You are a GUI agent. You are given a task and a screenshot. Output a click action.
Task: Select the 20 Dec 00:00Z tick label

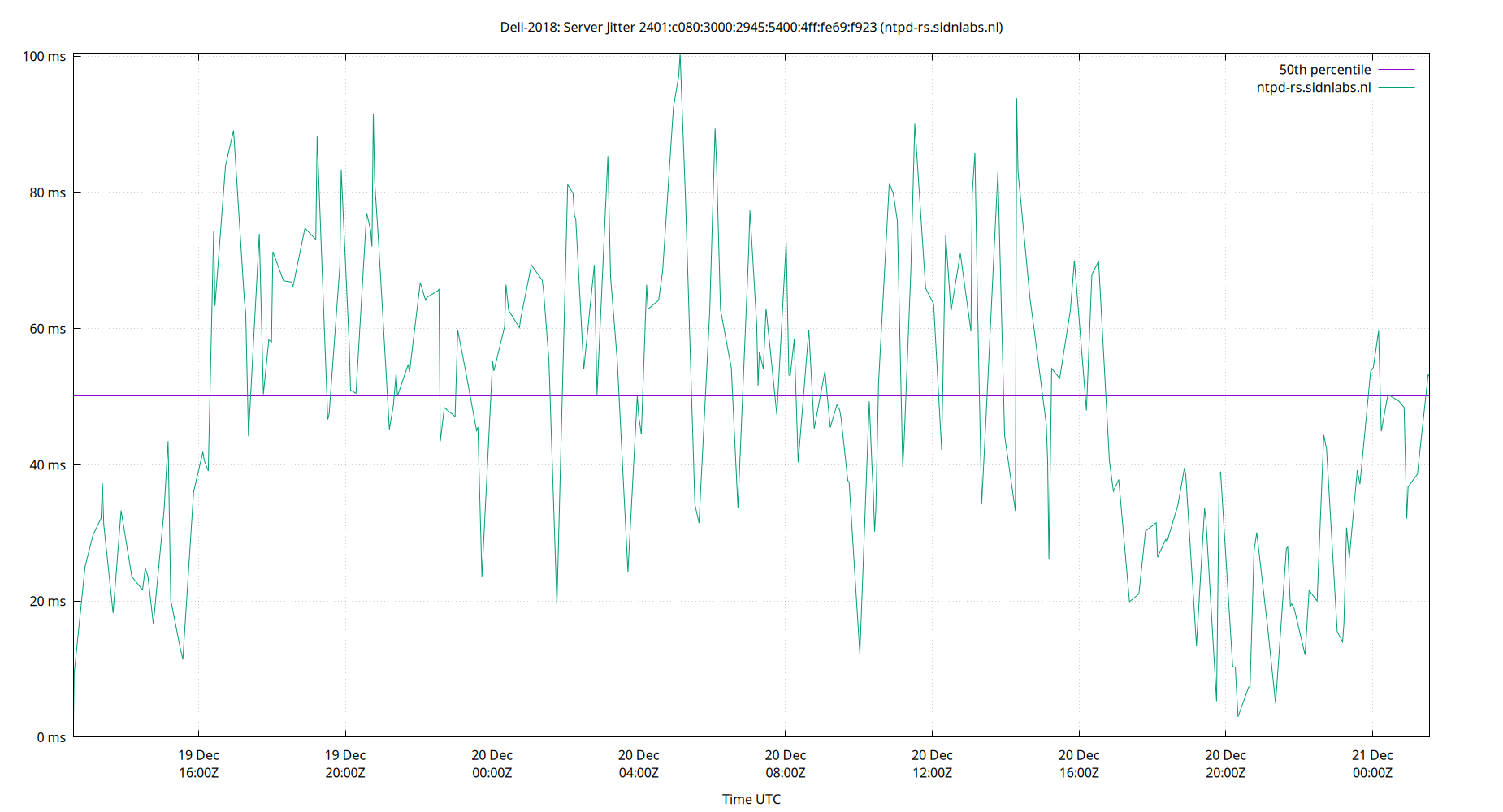492,763
